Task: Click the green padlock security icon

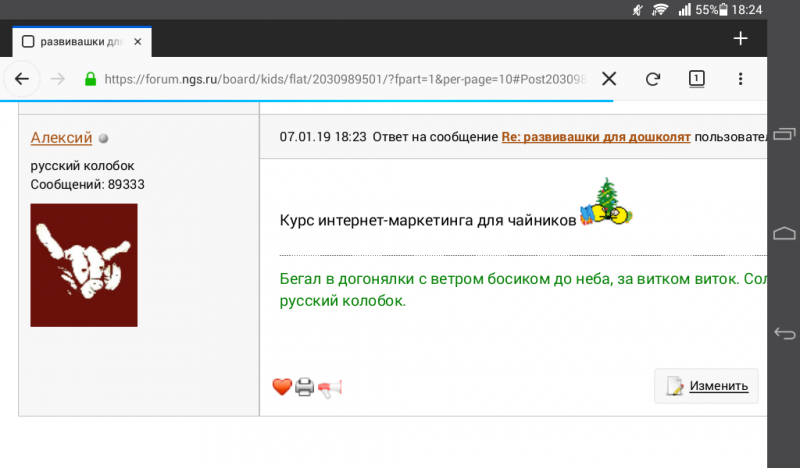Action: pos(90,79)
